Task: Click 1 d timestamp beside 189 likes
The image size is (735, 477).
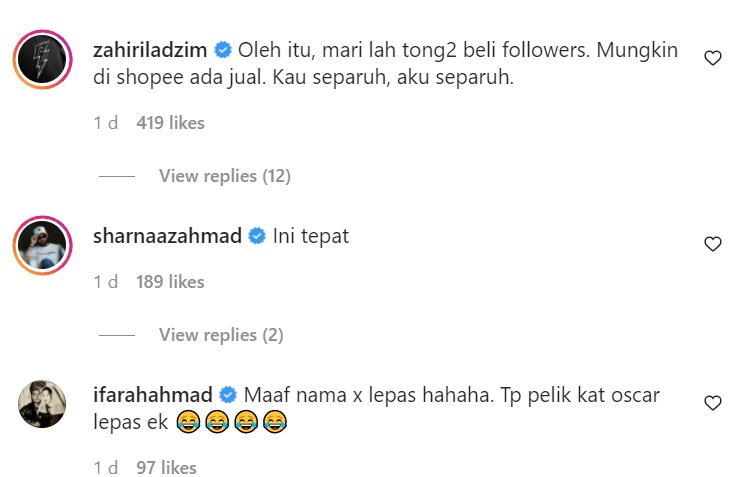Action: pos(105,282)
